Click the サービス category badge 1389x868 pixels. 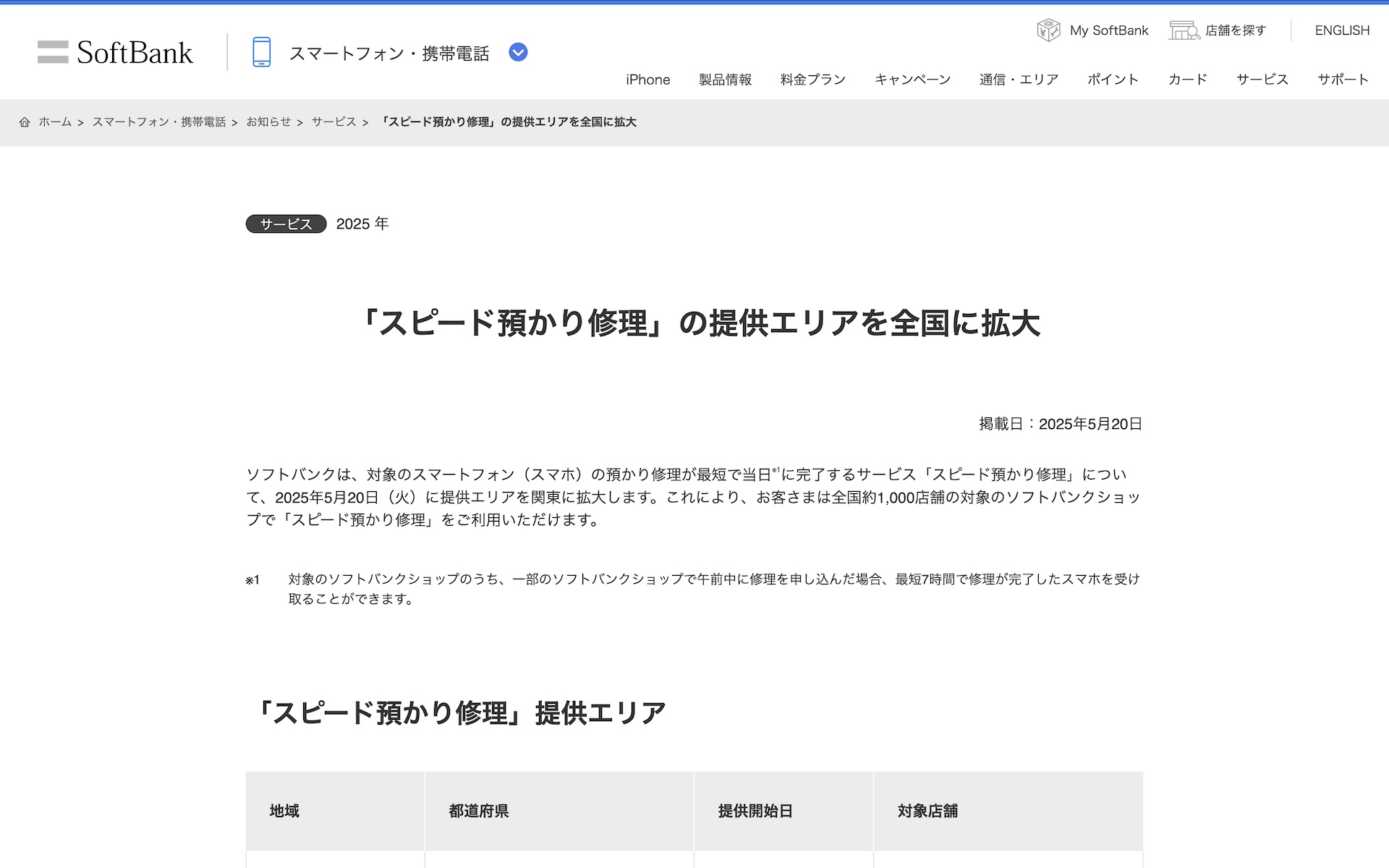(286, 224)
